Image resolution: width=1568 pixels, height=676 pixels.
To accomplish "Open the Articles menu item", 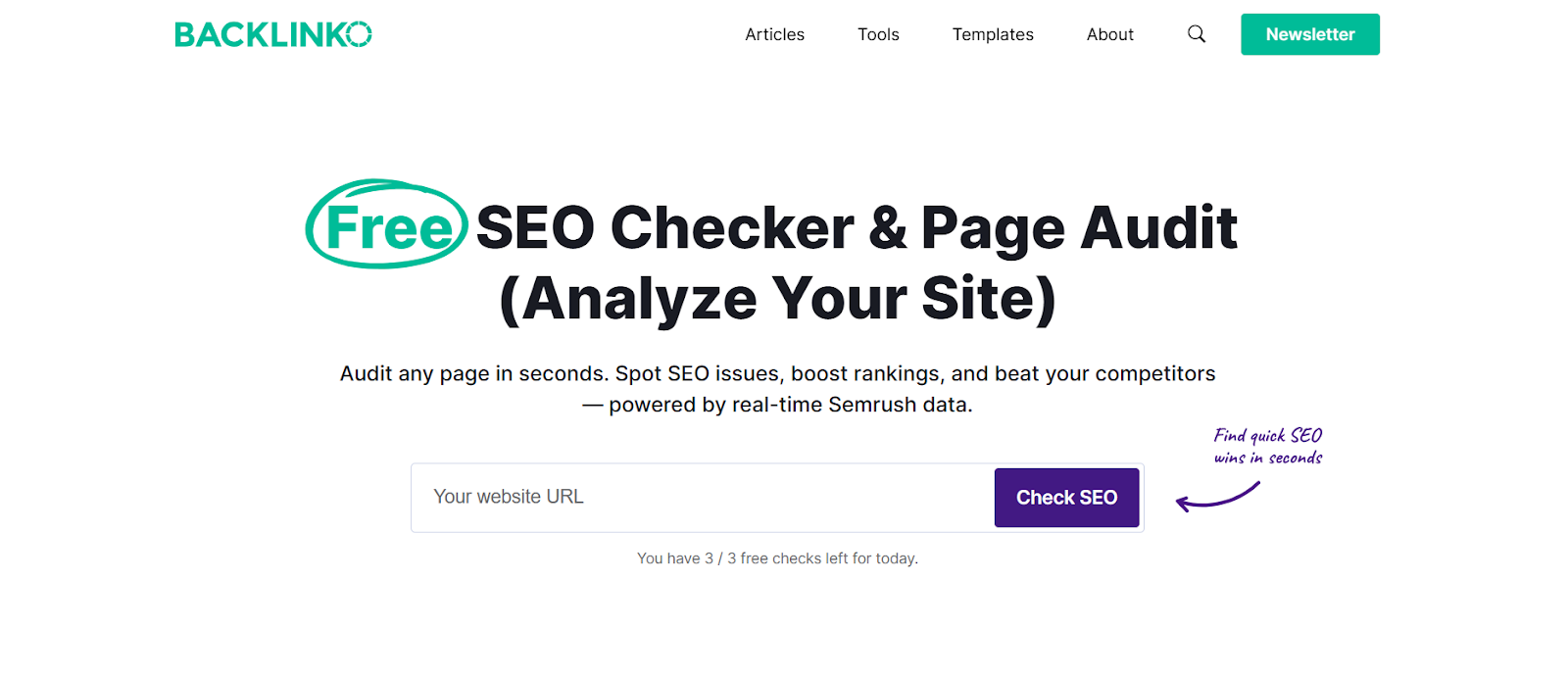I will (x=774, y=33).
